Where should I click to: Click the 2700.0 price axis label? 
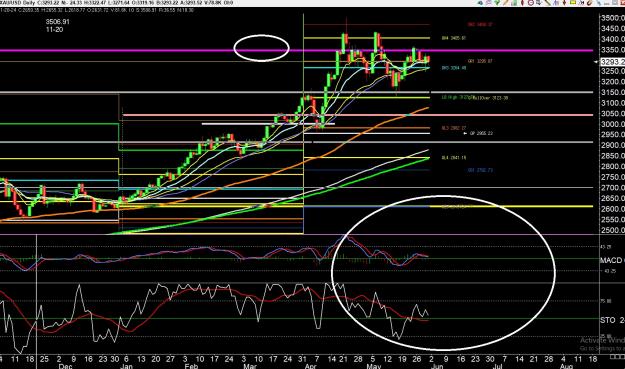pyautogui.click(x=613, y=188)
